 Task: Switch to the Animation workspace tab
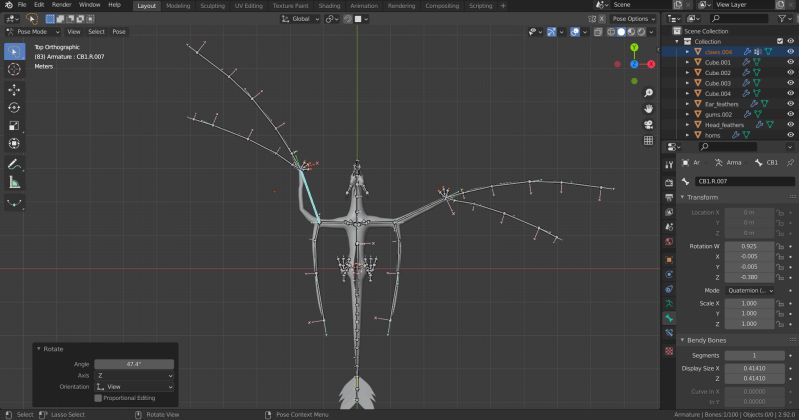(x=364, y=6)
